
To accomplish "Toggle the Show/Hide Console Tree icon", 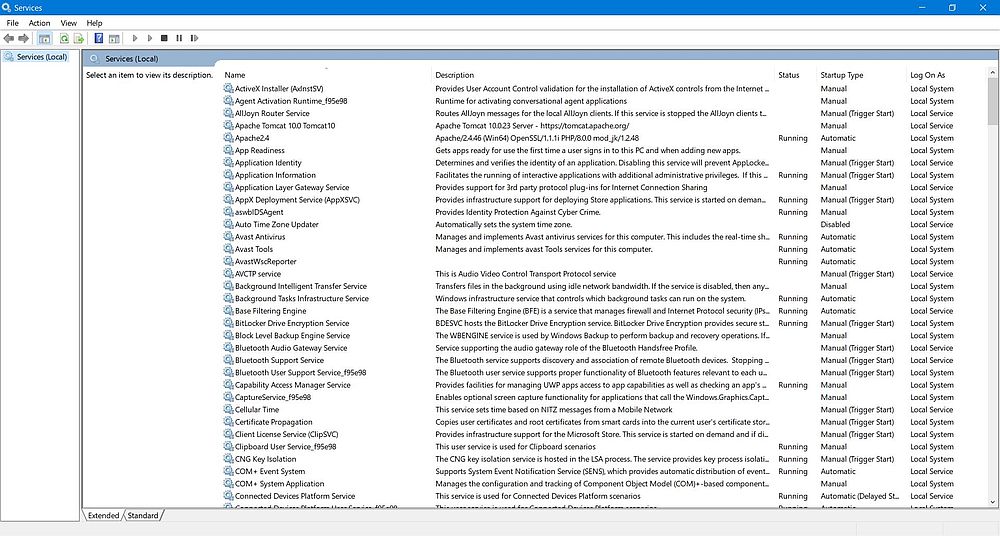I will (44, 38).
